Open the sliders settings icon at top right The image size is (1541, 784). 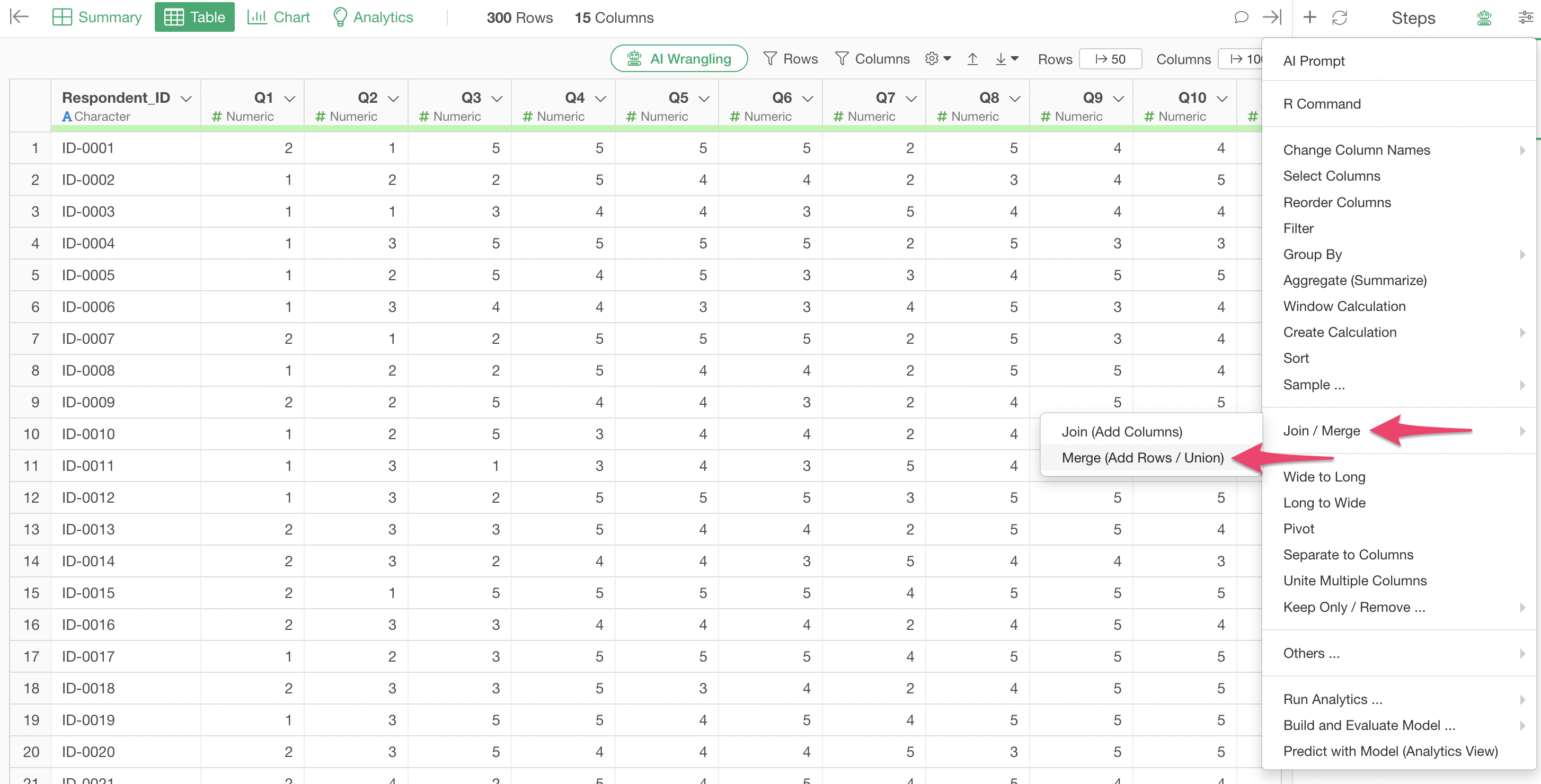pyautogui.click(x=1525, y=17)
